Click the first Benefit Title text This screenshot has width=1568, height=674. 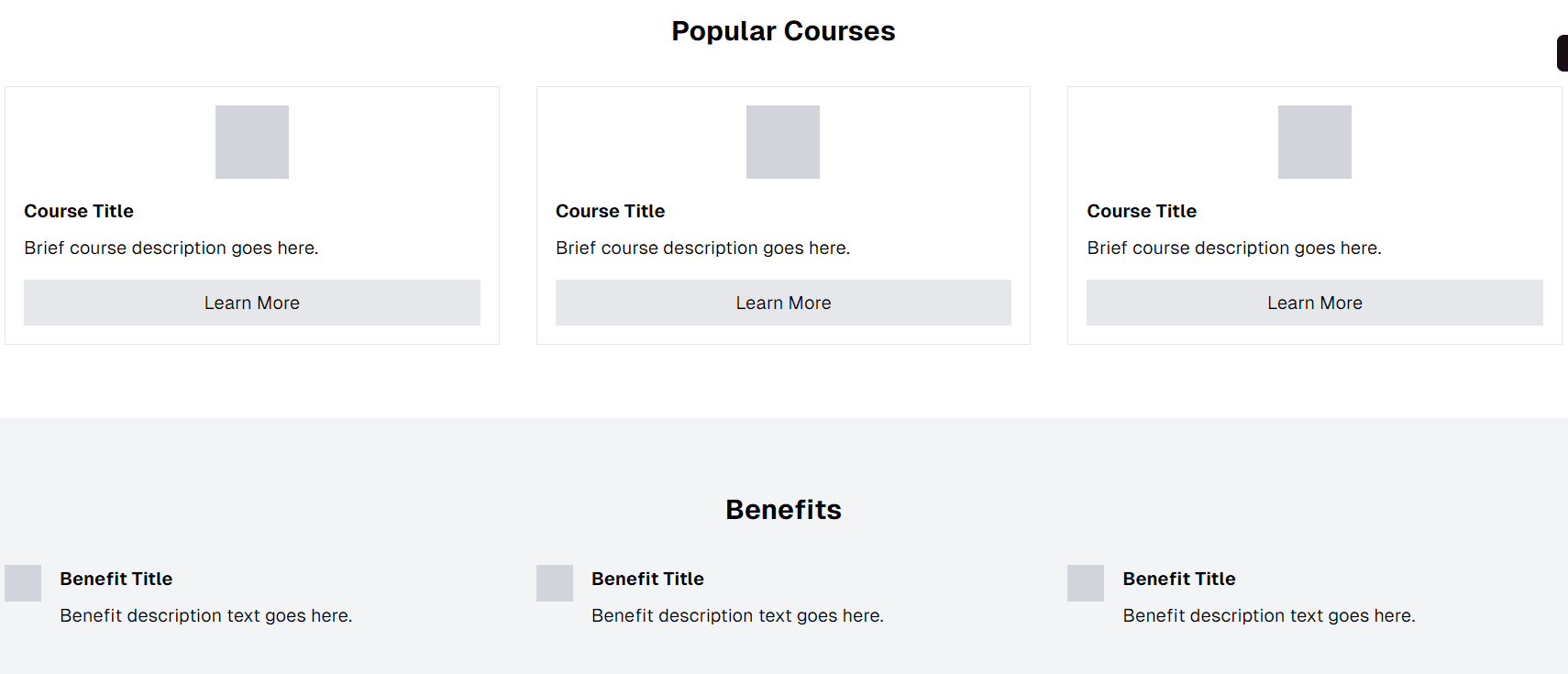pos(116,579)
